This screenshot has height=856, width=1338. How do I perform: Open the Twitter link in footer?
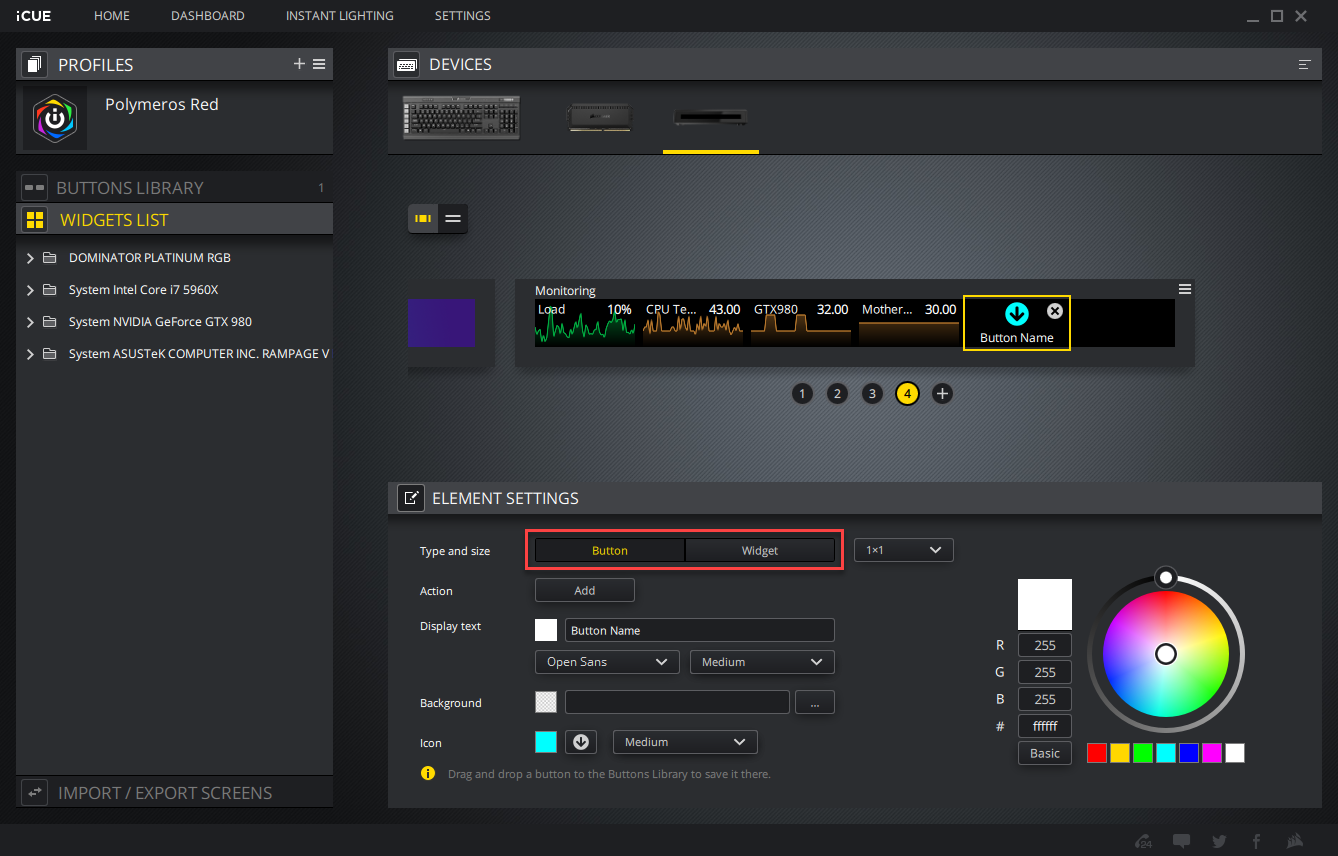[1219, 841]
